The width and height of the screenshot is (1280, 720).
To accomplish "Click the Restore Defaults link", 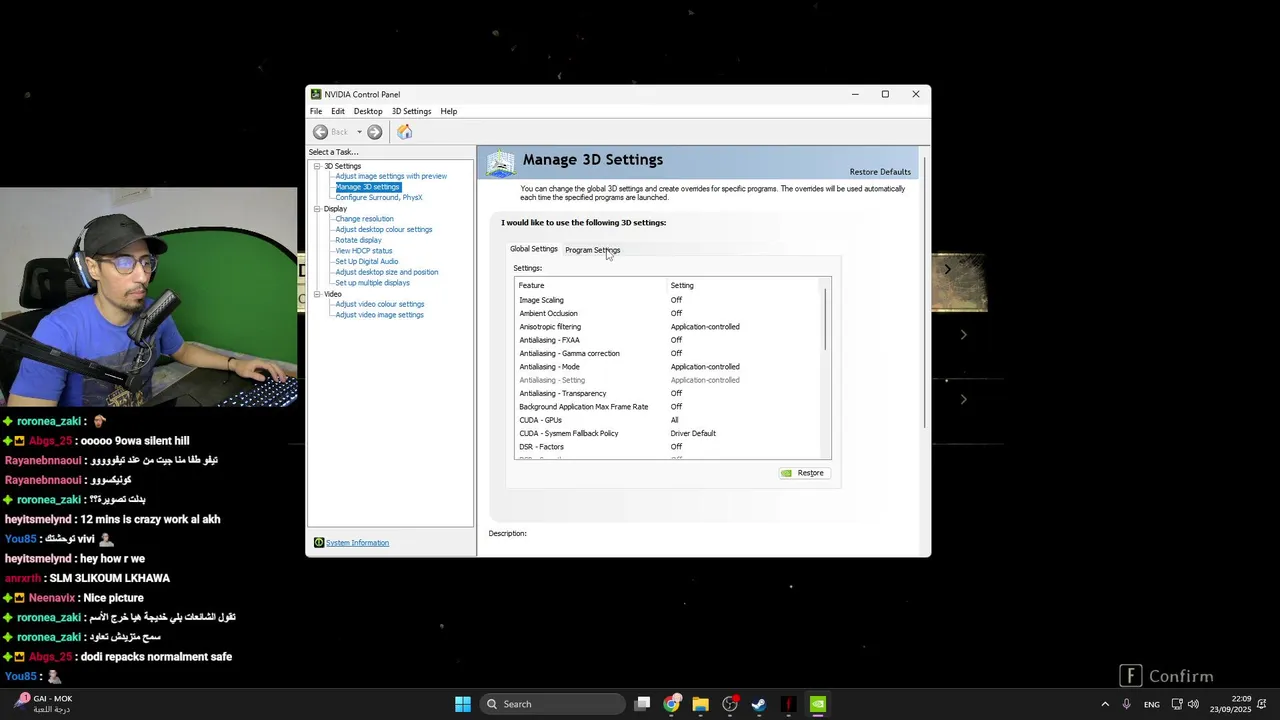I will click(x=880, y=172).
